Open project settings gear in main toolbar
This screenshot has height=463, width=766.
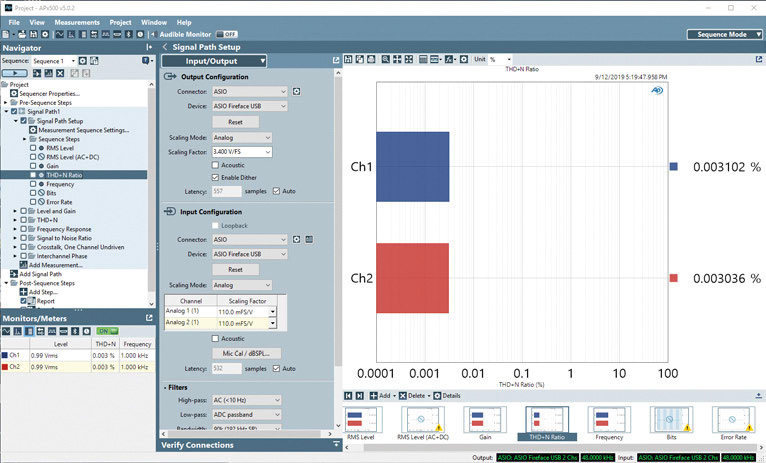(45, 34)
